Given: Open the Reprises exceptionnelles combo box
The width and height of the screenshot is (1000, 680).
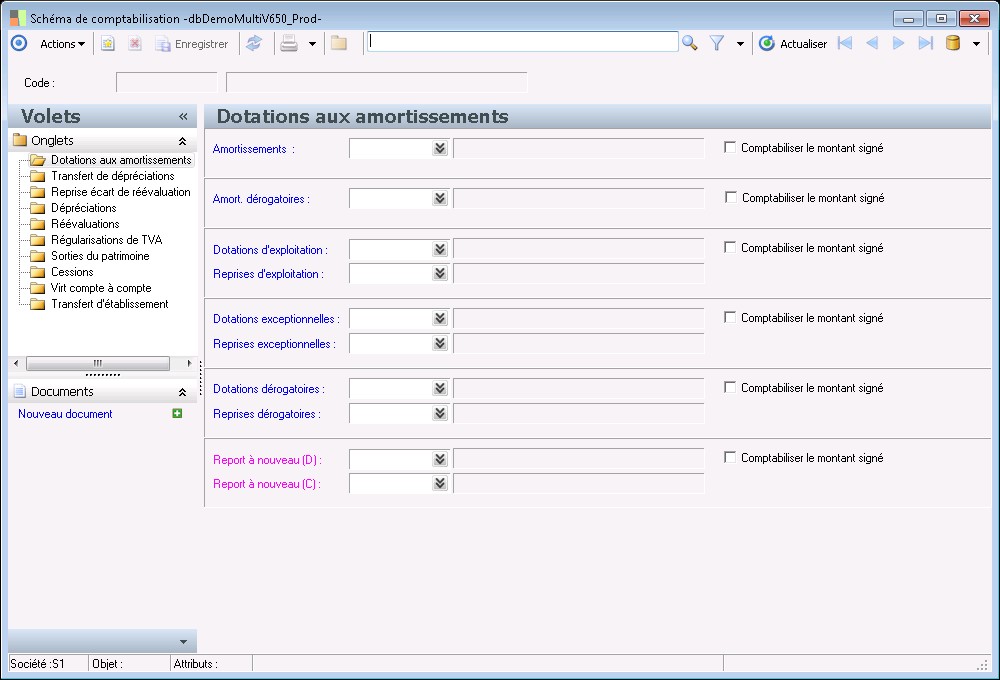Looking at the screenshot, I should coord(440,343).
